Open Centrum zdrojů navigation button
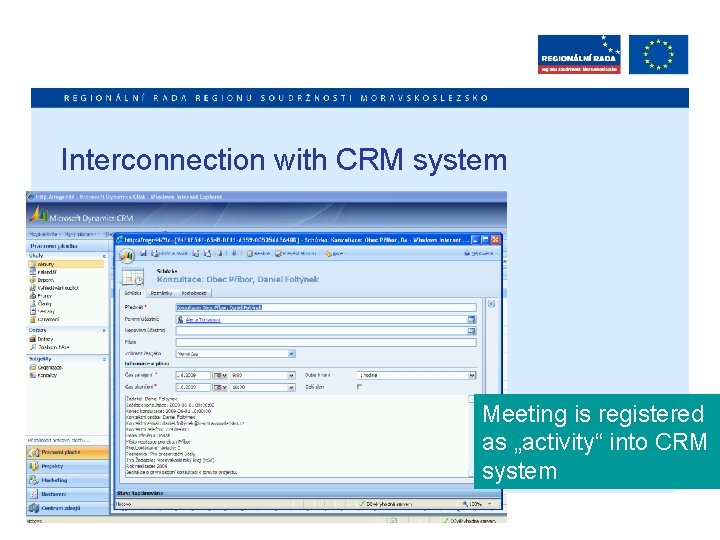Viewport: 720px width, 540px height. (x=68, y=508)
